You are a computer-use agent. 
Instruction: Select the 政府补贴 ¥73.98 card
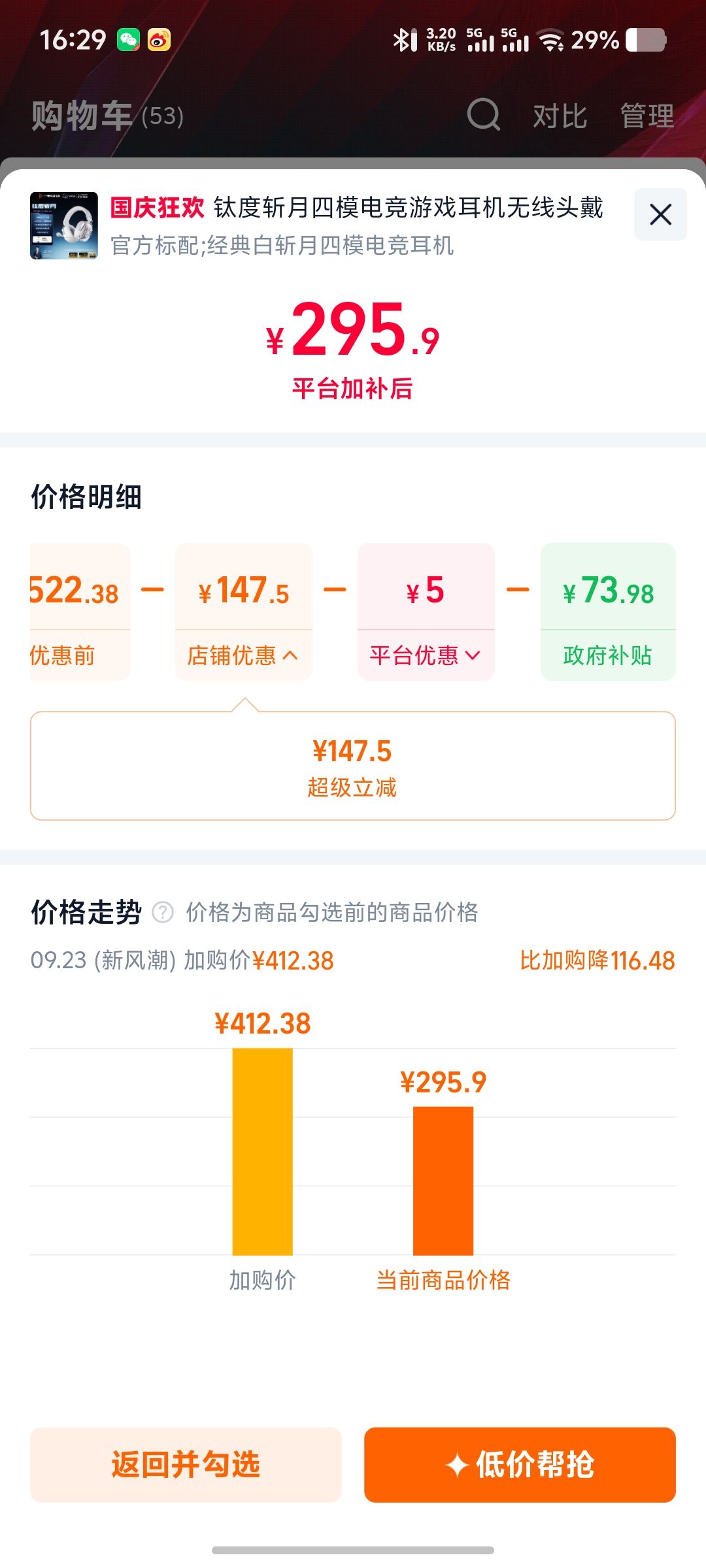(x=608, y=612)
